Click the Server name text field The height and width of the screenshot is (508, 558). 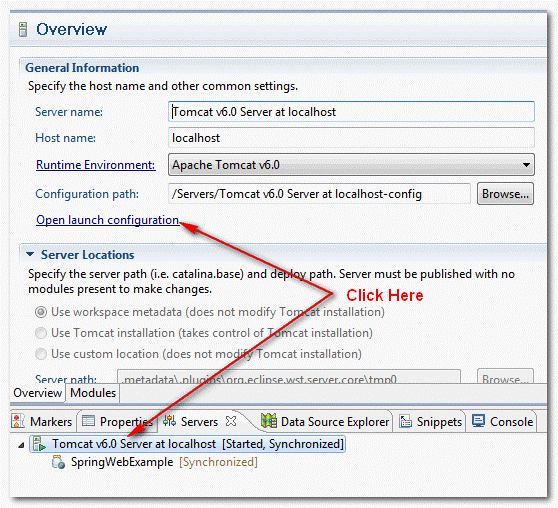[x=351, y=112]
